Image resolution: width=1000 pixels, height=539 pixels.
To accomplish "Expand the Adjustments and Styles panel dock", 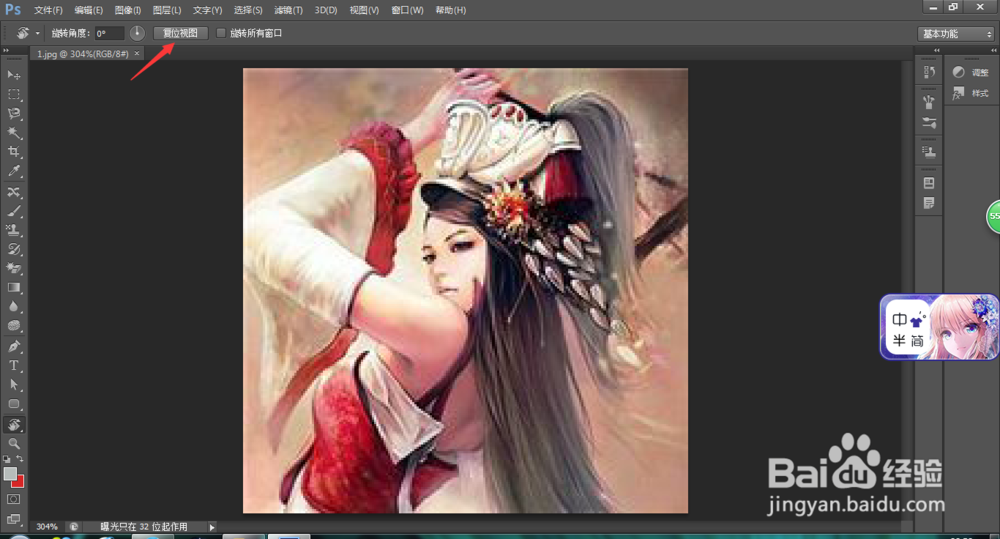I will tap(993, 50).
